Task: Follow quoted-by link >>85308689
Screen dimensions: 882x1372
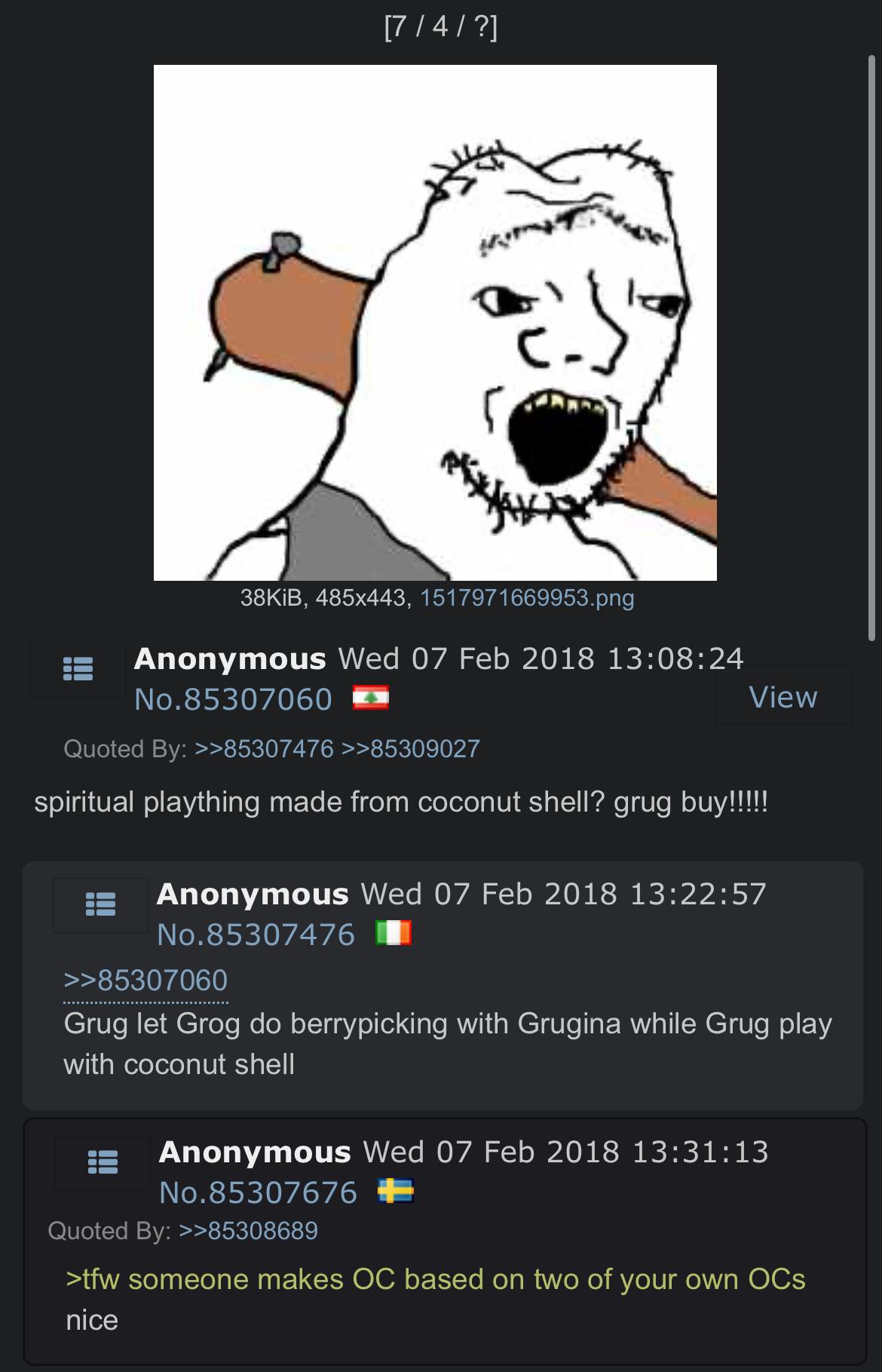Action: pos(249,1231)
